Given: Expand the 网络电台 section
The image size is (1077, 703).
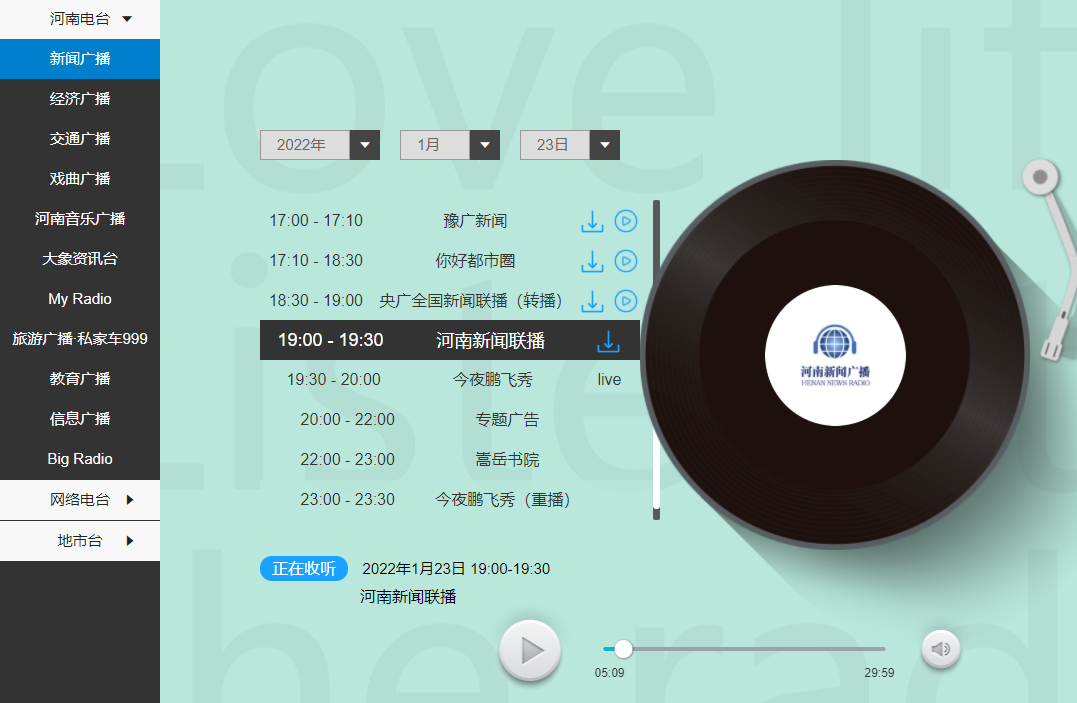Looking at the screenshot, I should tap(80, 499).
